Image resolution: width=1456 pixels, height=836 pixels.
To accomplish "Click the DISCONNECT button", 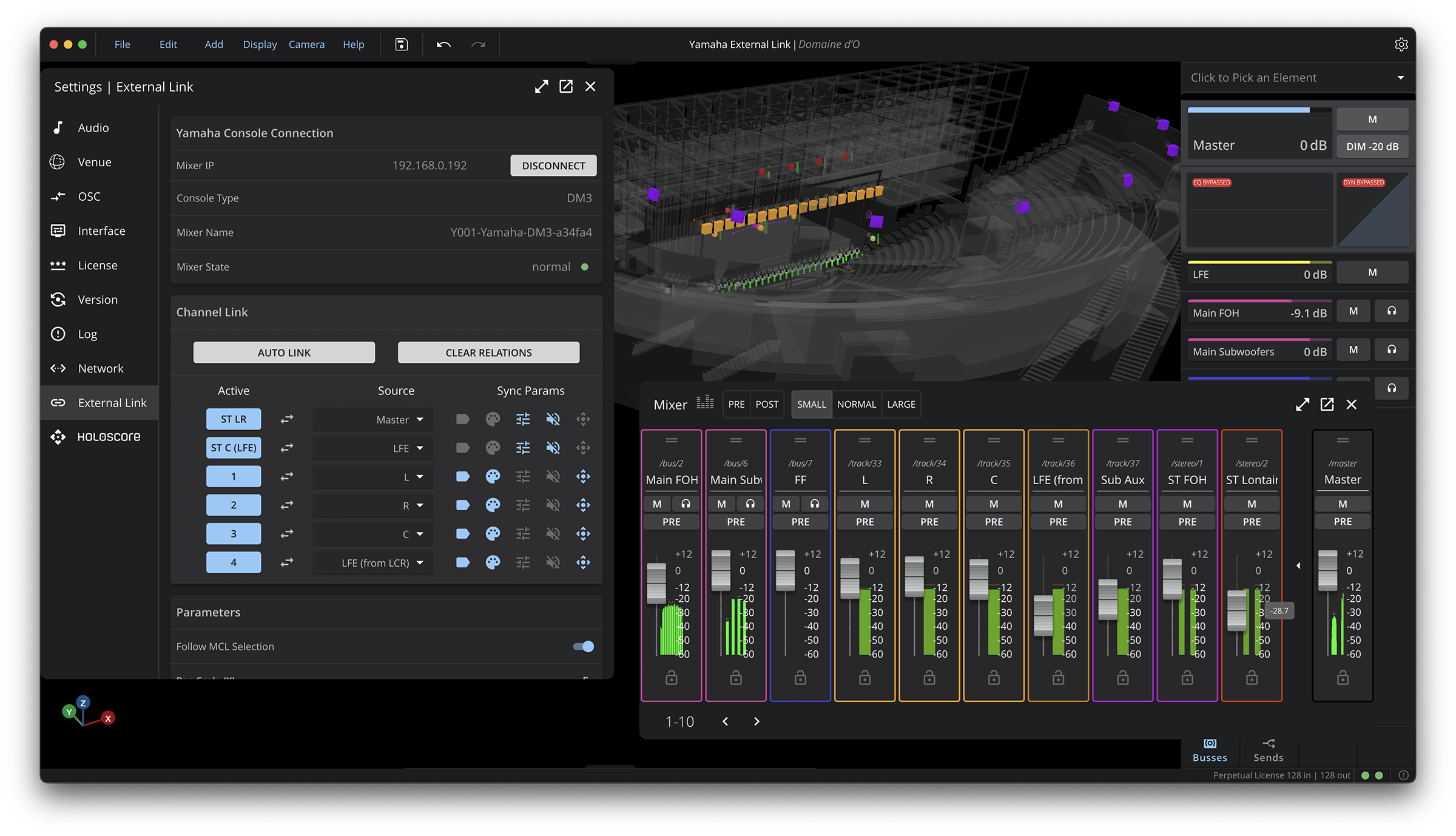I will tap(553, 166).
